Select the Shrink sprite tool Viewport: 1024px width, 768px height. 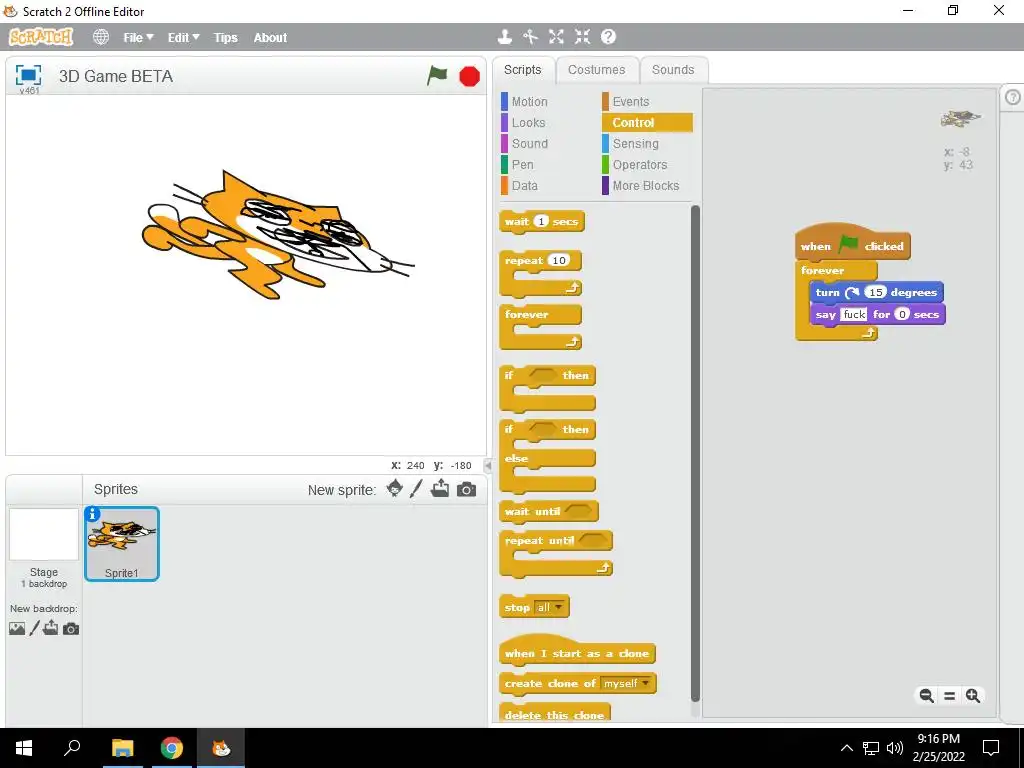coord(582,37)
